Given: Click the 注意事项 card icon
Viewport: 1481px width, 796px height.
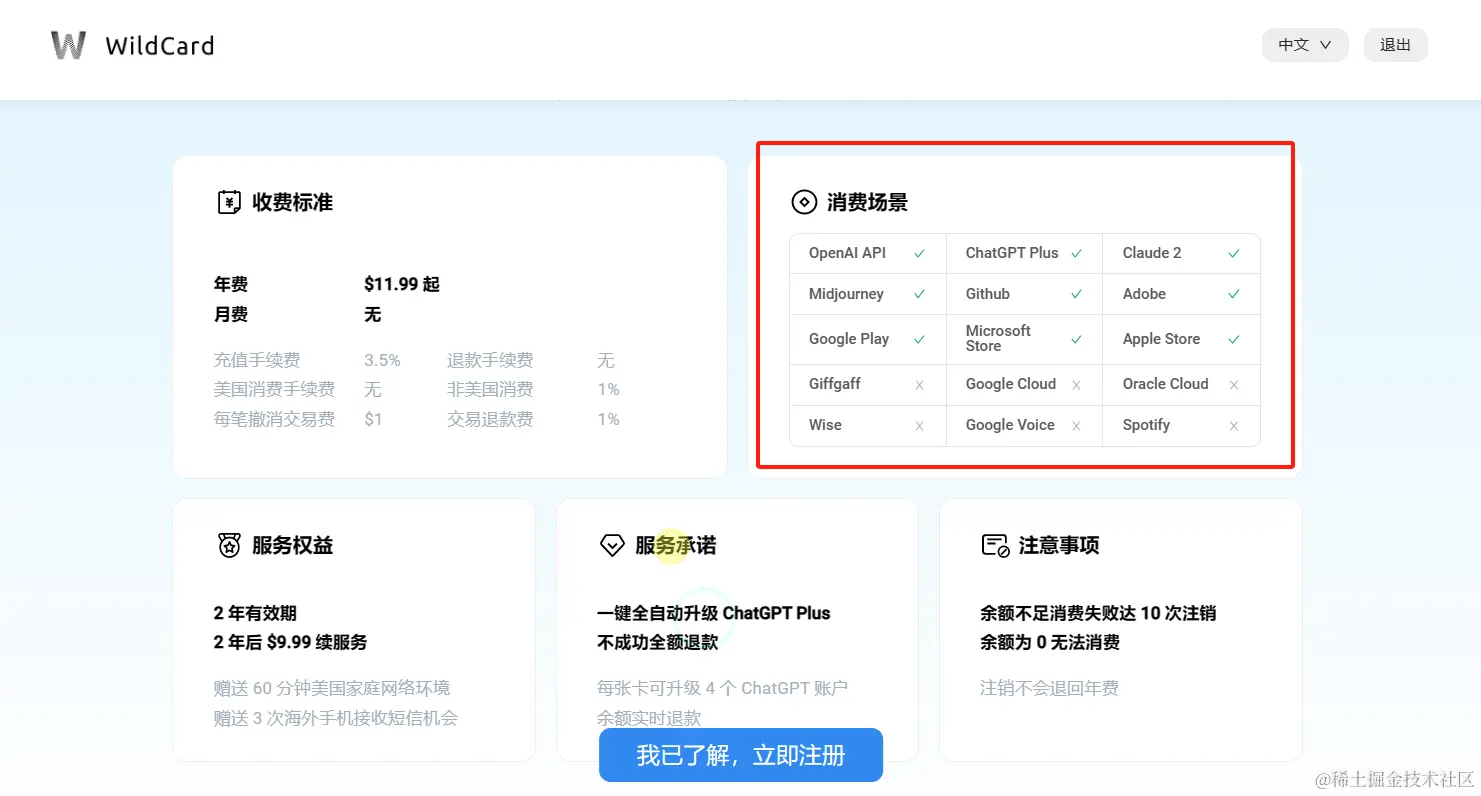Looking at the screenshot, I should (995, 545).
